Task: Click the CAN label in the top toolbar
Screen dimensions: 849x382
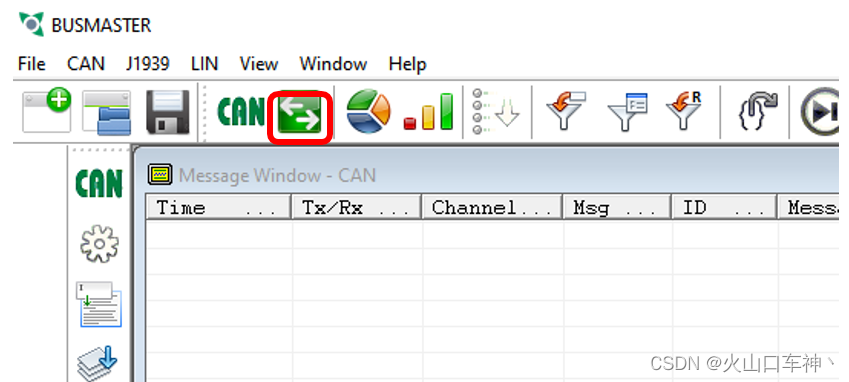Action: point(241,111)
